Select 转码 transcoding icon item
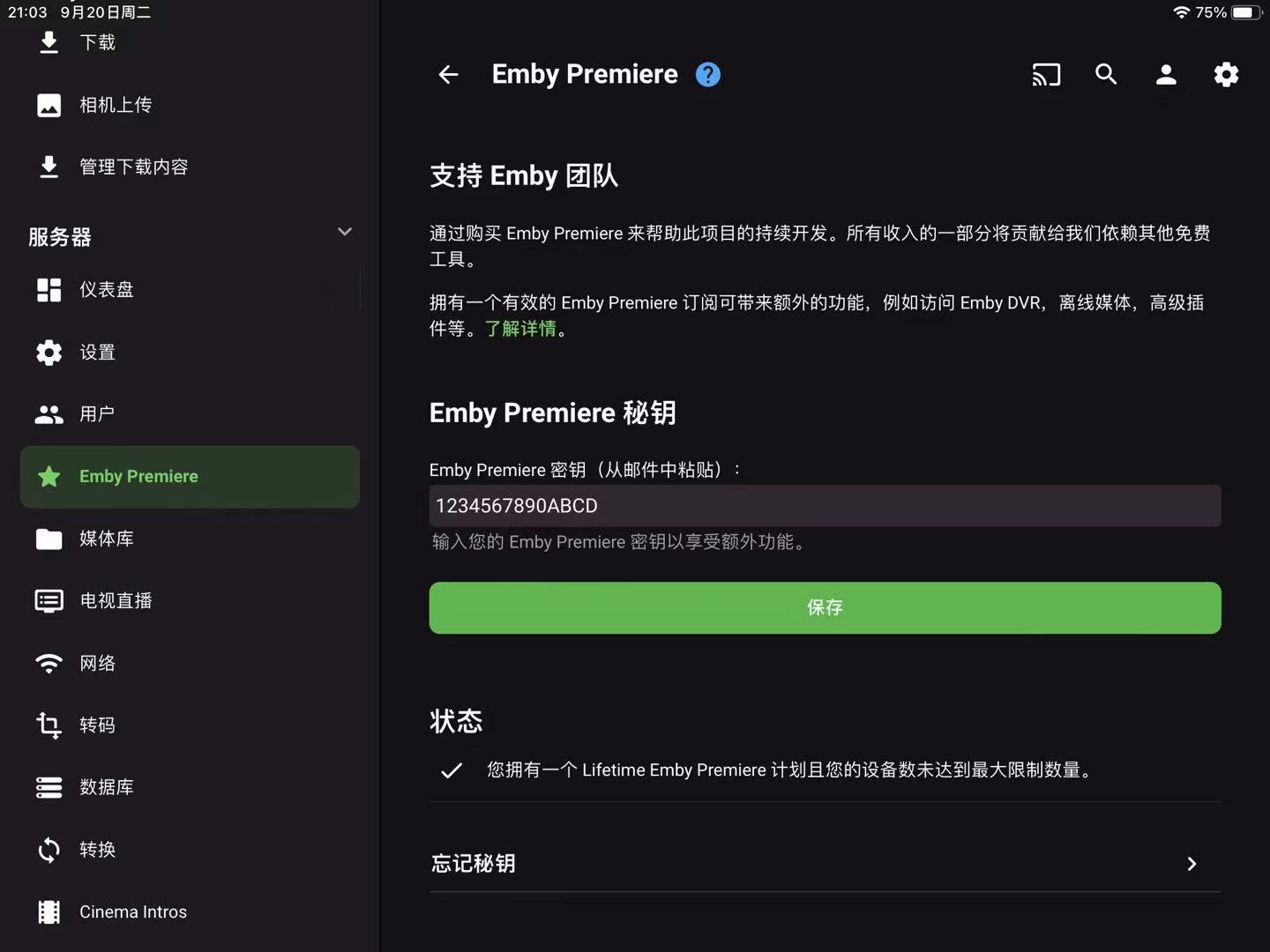The height and width of the screenshot is (952, 1270). pos(190,725)
